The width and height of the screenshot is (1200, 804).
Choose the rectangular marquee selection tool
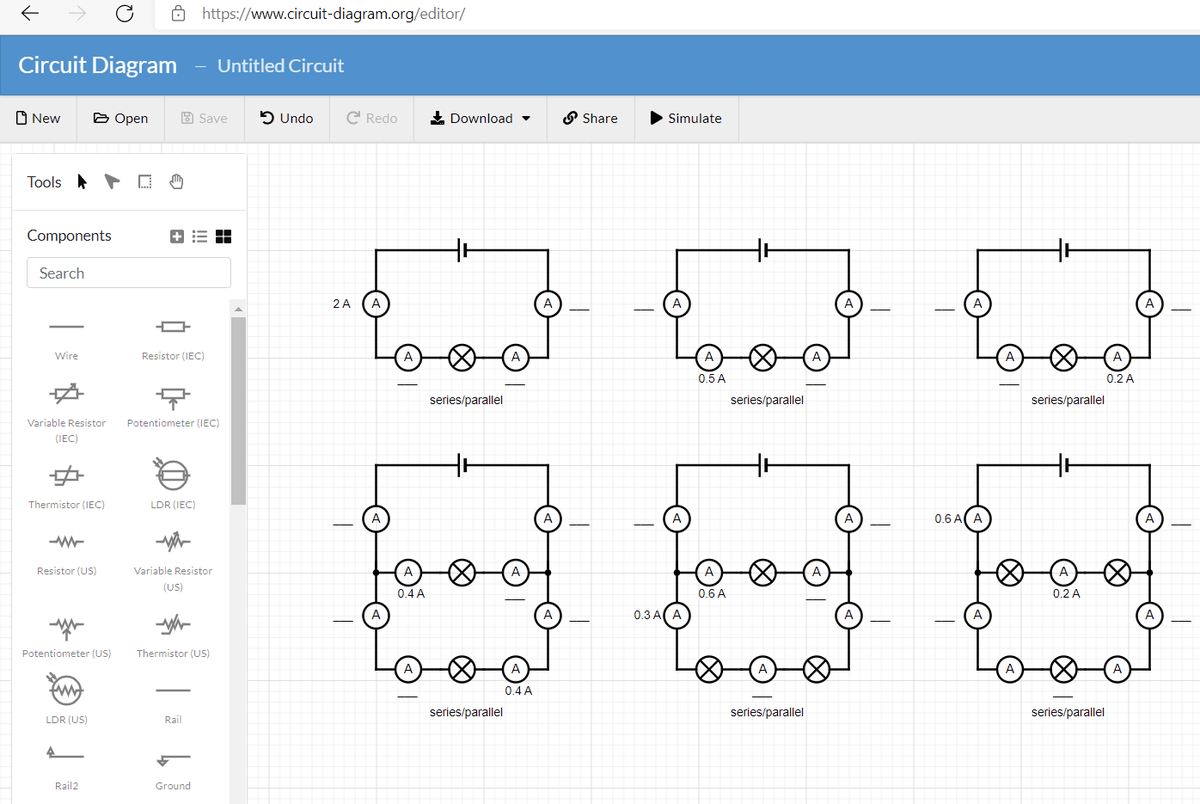(144, 182)
